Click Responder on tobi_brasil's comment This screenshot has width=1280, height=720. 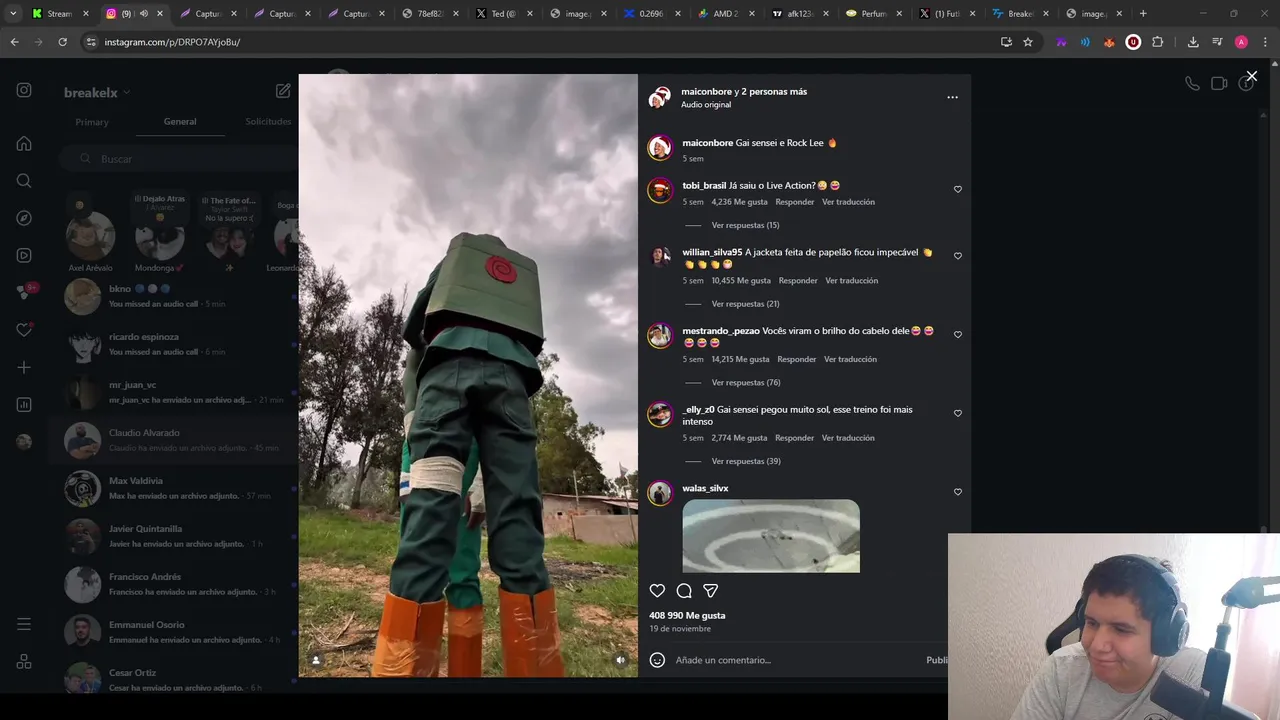point(795,202)
